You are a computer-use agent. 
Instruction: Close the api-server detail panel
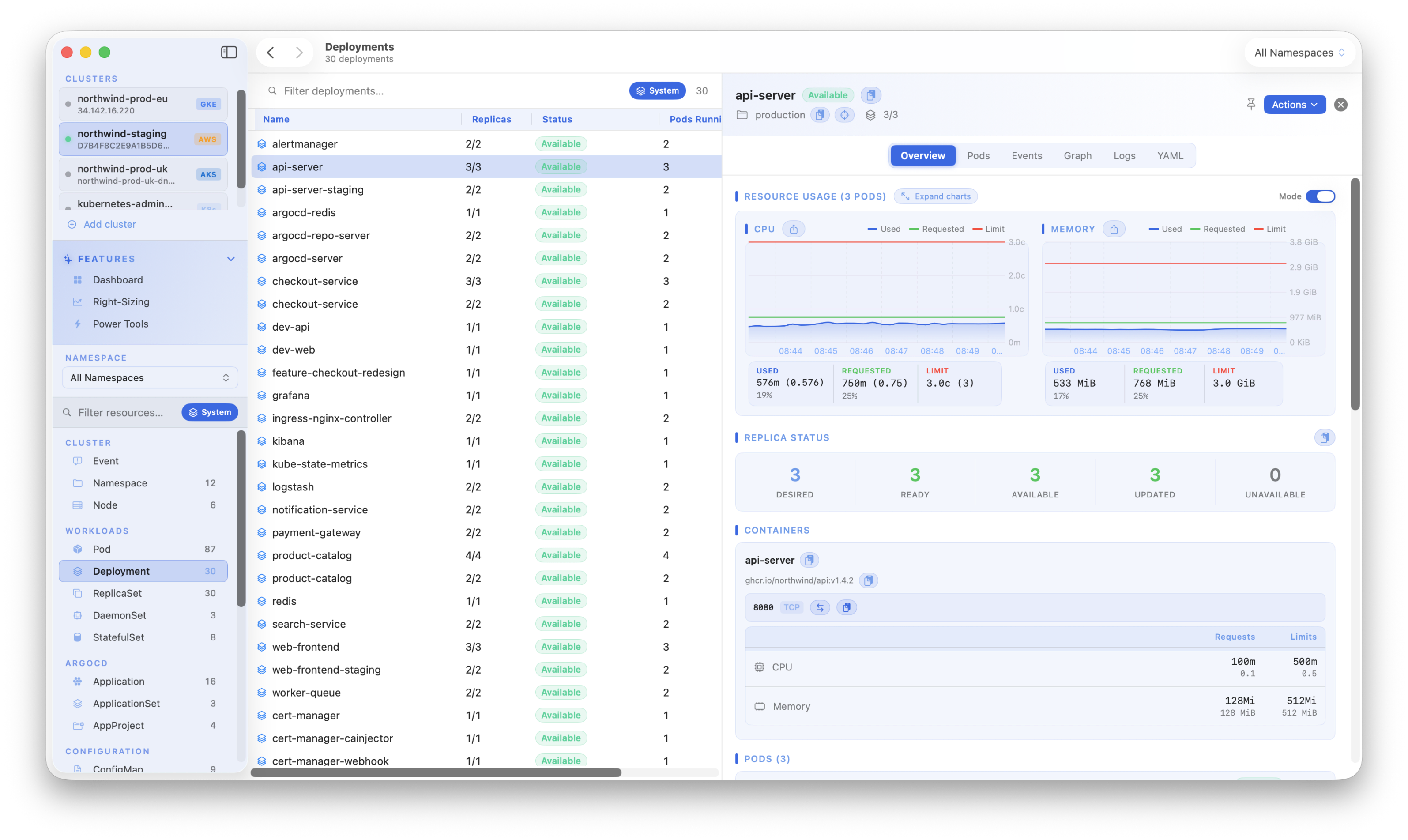pyautogui.click(x=1340, y=105)
